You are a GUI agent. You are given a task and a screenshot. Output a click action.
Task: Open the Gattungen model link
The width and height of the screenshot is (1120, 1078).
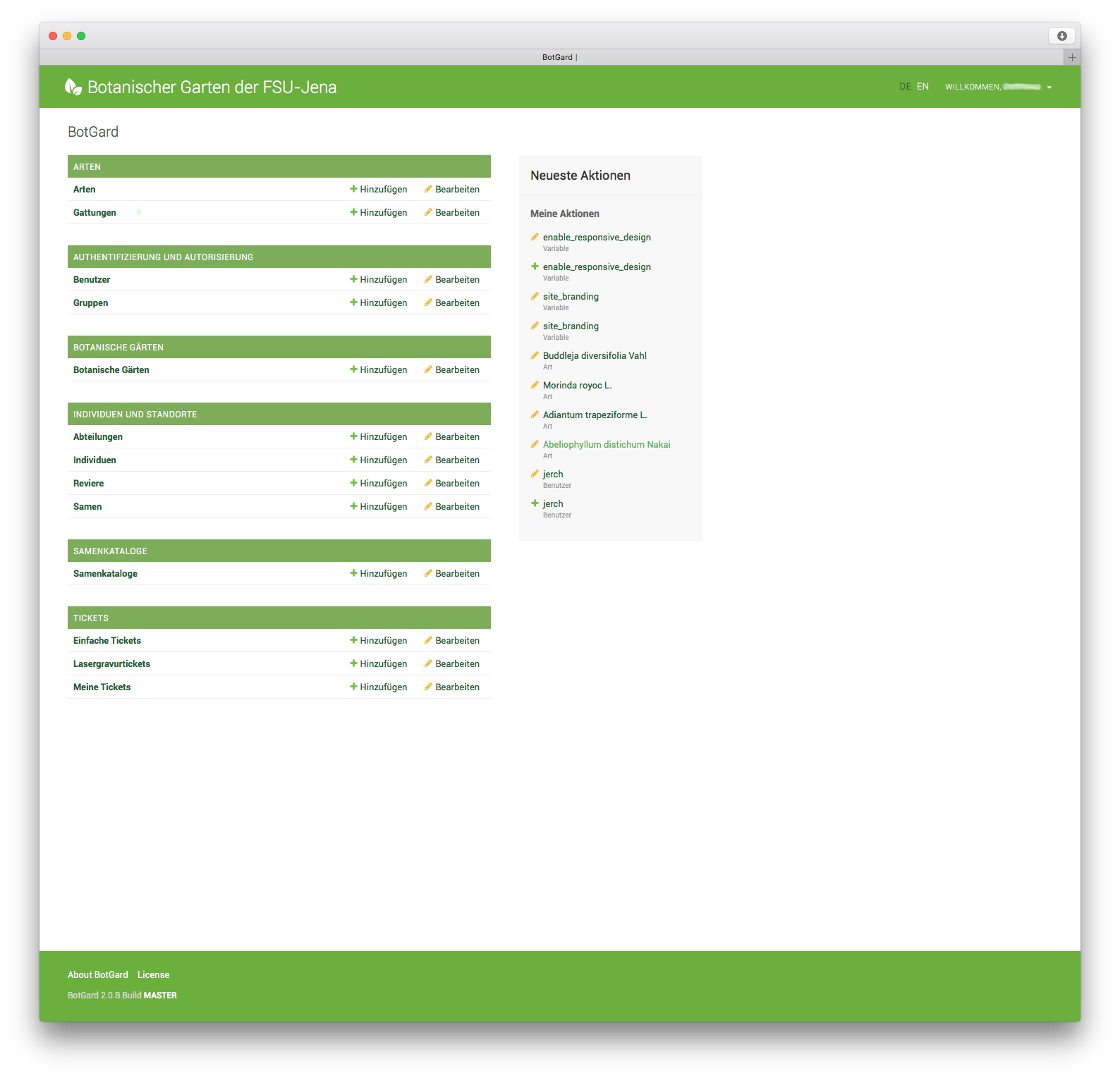(x=95, y=212)
